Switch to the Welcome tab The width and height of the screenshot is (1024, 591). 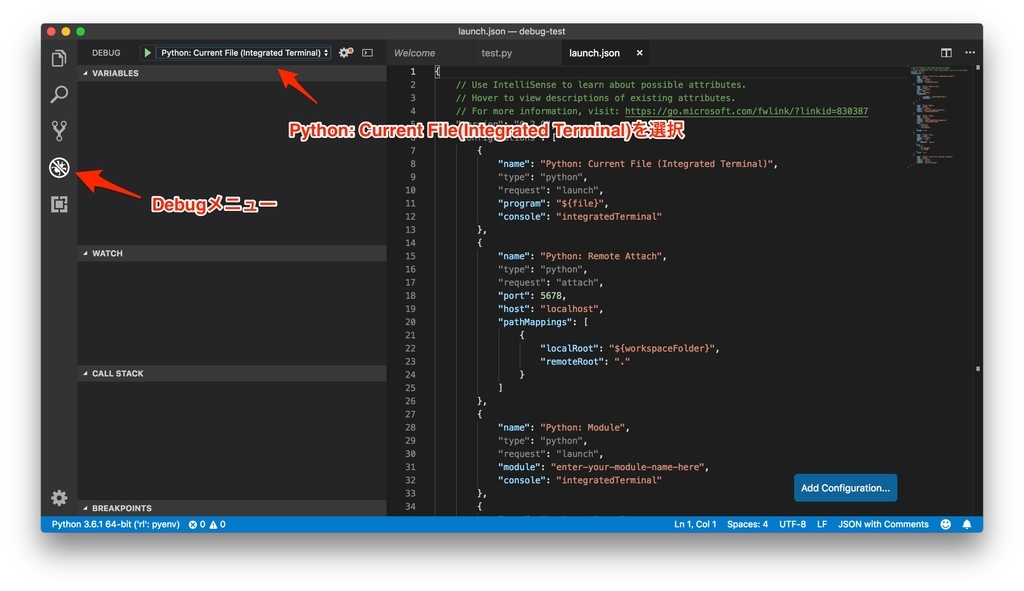click(x=414, y=53)
